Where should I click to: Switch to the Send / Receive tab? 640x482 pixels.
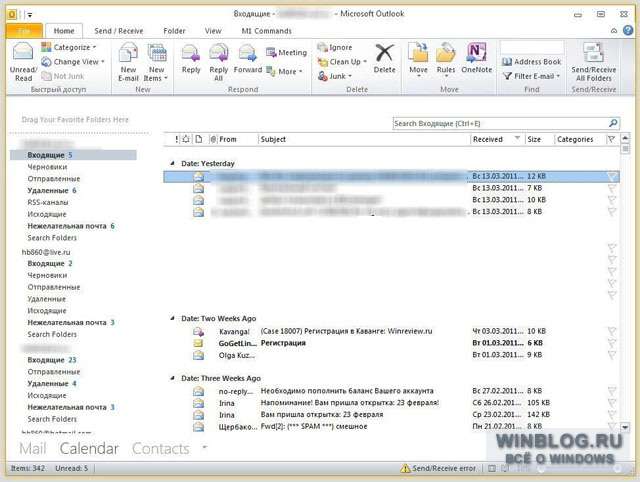pyautogui.click(x=119, y=31)
